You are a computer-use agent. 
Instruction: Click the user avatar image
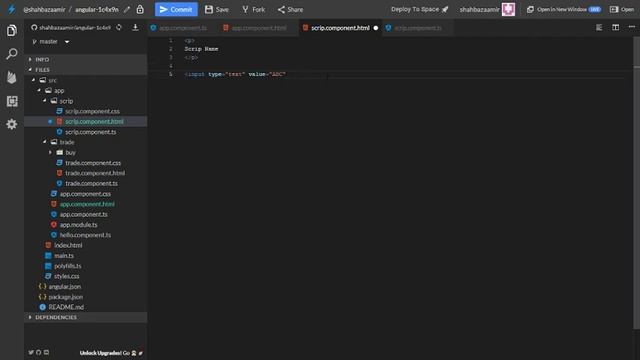(508, 9)
